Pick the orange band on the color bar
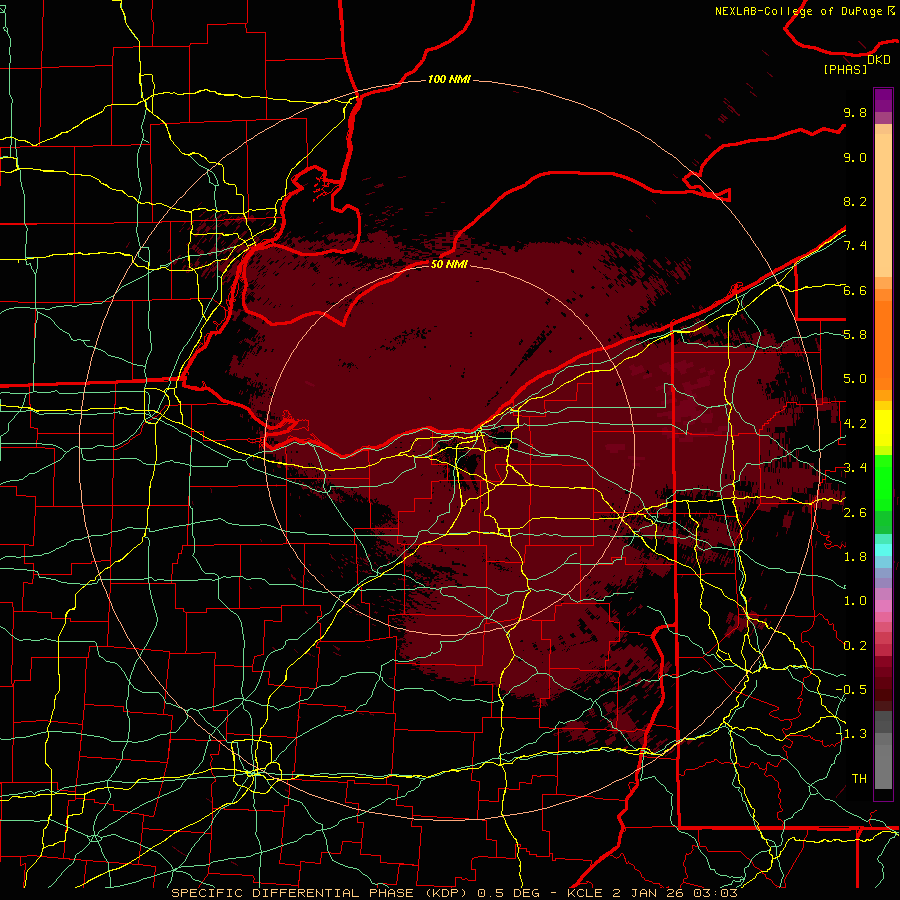The height and width of the screenshot is (900, 900). pos(883,344)
